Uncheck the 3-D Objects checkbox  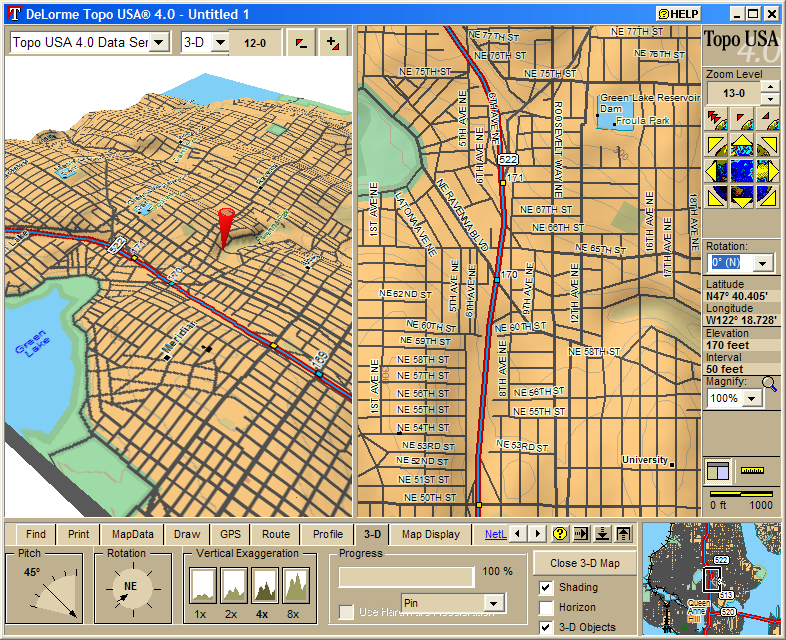[546, 627]
